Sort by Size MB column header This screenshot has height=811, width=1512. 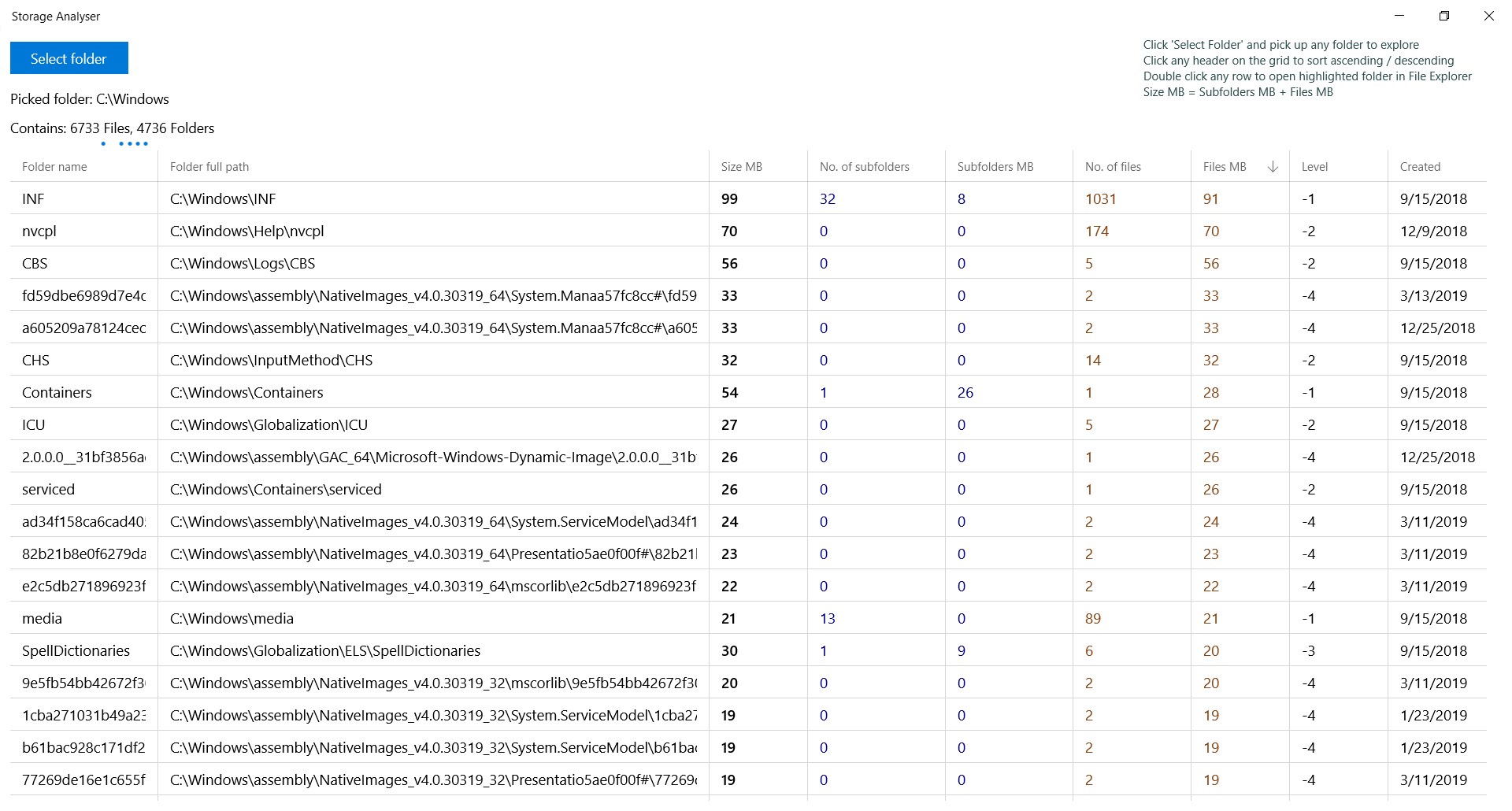pyautogui.click(x=741, y=167)
